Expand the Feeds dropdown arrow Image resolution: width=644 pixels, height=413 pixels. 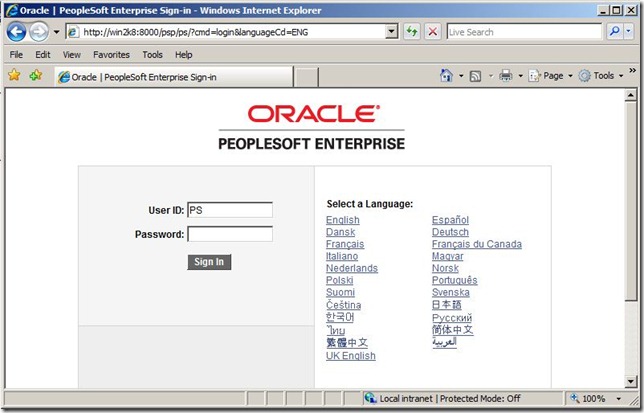[491, 76]
